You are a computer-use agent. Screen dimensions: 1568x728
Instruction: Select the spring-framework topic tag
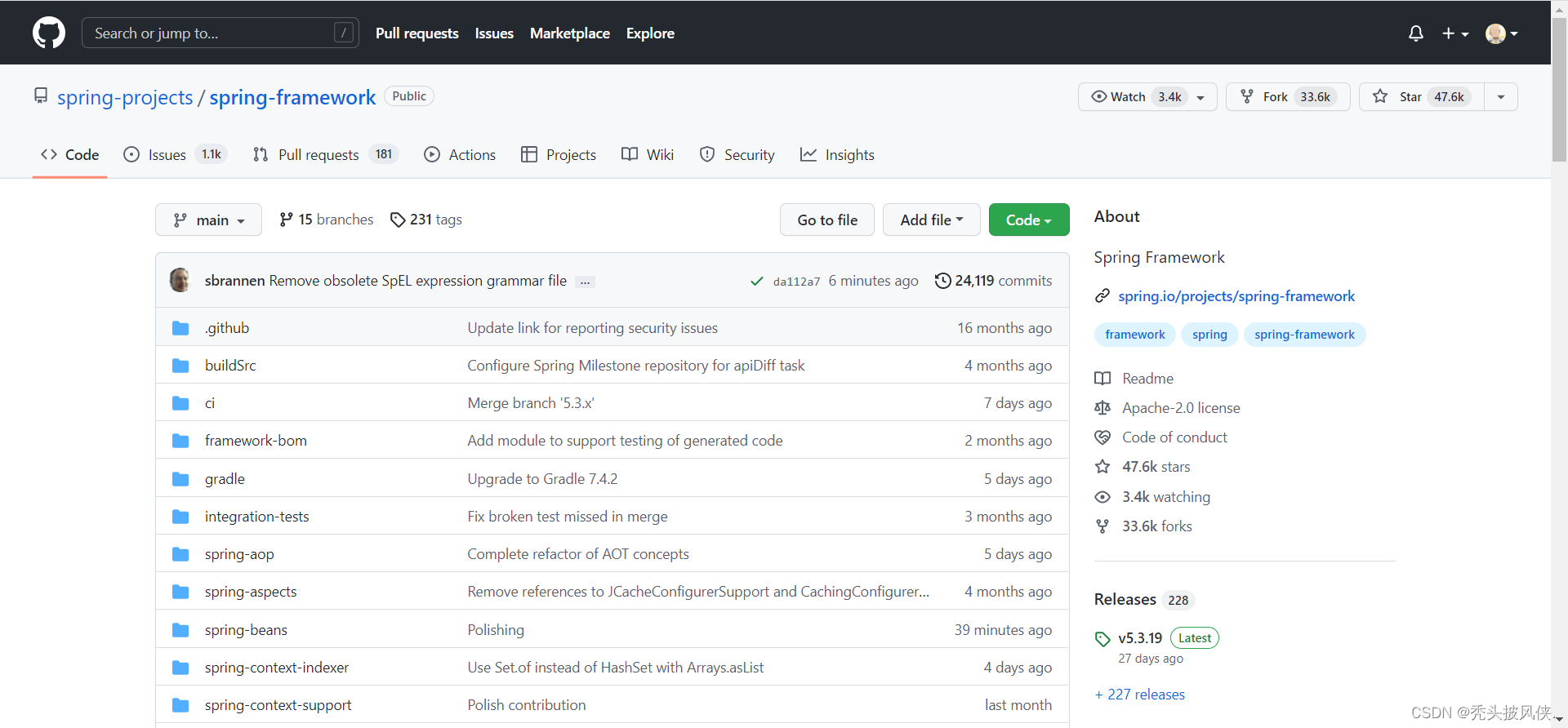click(x=1304, y=335)
